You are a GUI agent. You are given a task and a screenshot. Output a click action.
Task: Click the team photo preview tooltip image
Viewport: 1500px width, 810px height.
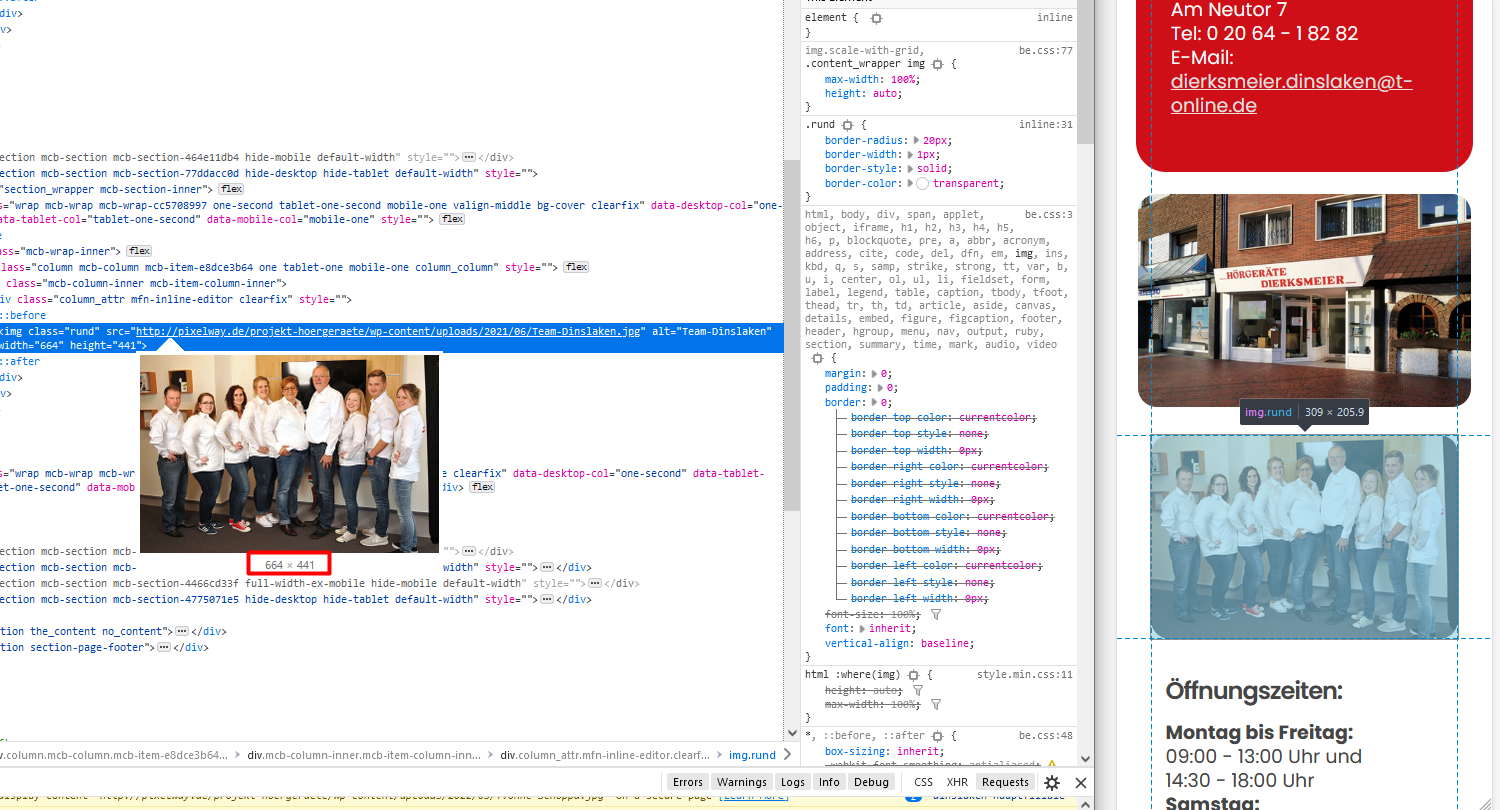(289, 453)
